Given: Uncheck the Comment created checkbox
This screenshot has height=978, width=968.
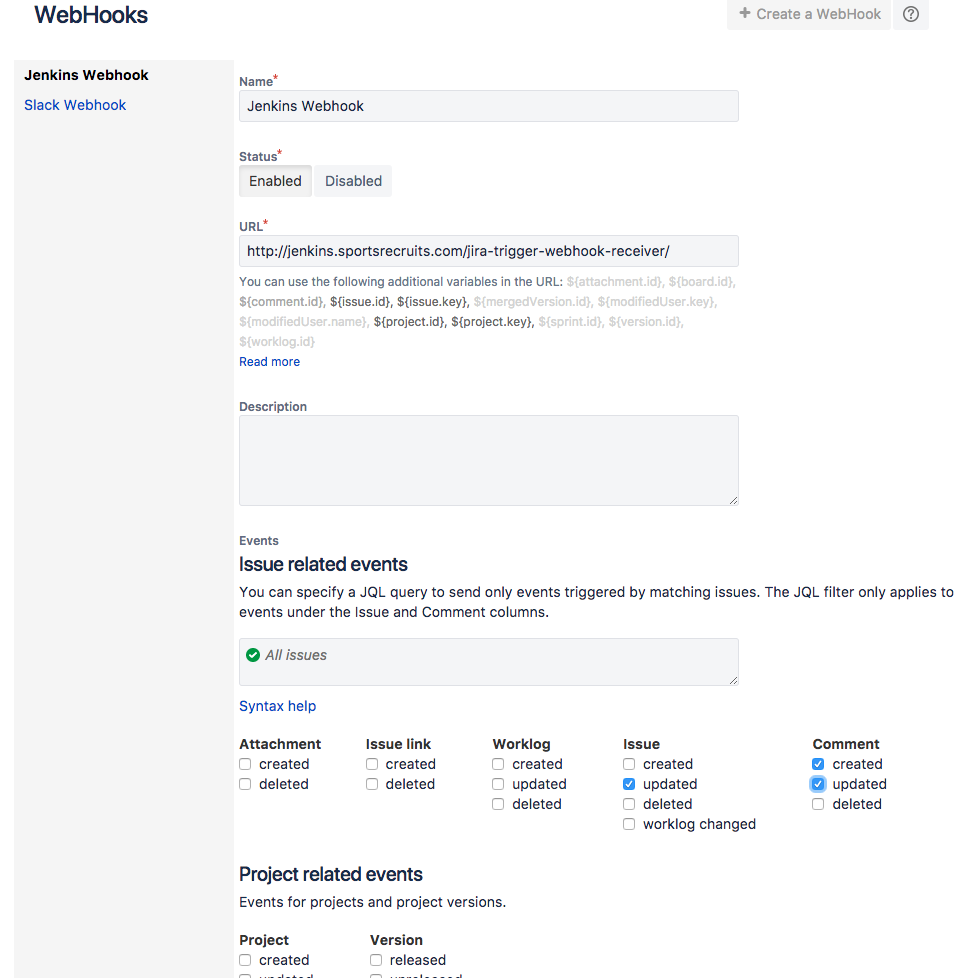Looking at the screenshot, I should [818, 764].
